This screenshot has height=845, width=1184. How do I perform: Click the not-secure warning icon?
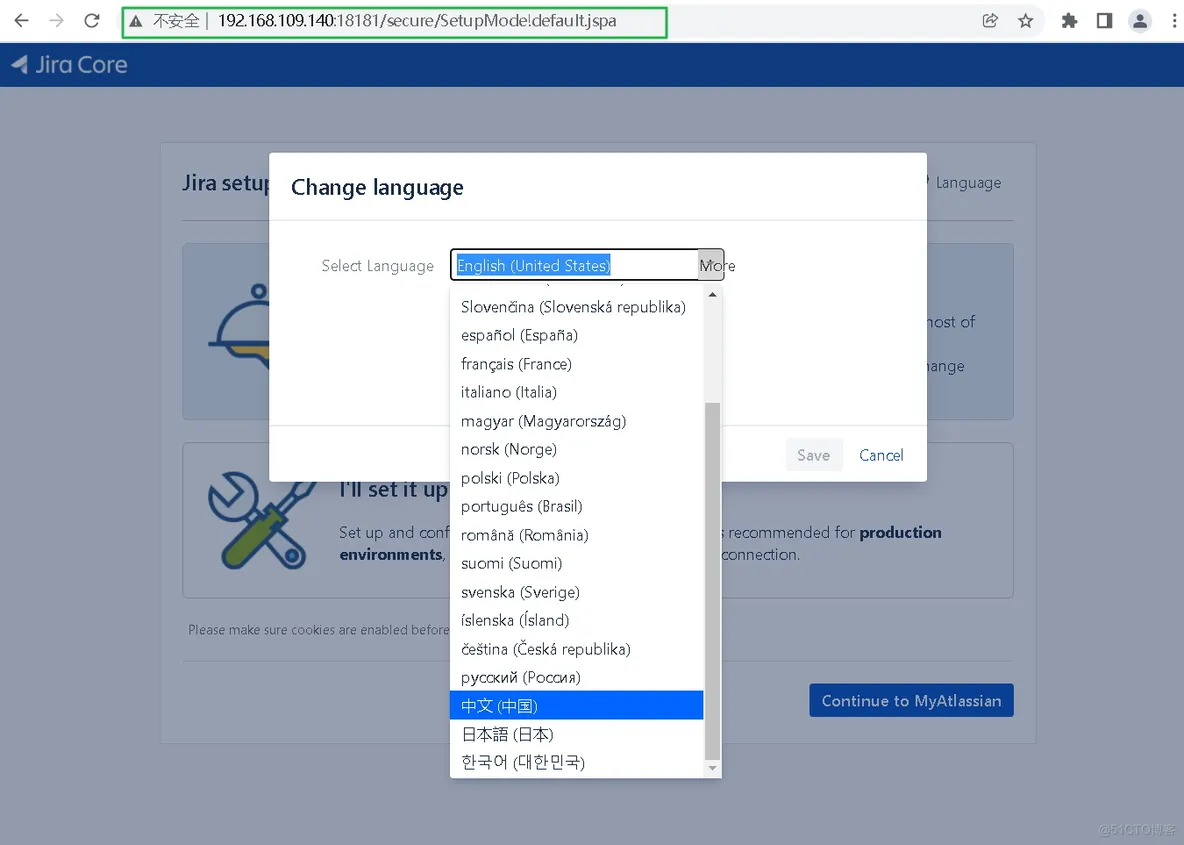(136, 21)
